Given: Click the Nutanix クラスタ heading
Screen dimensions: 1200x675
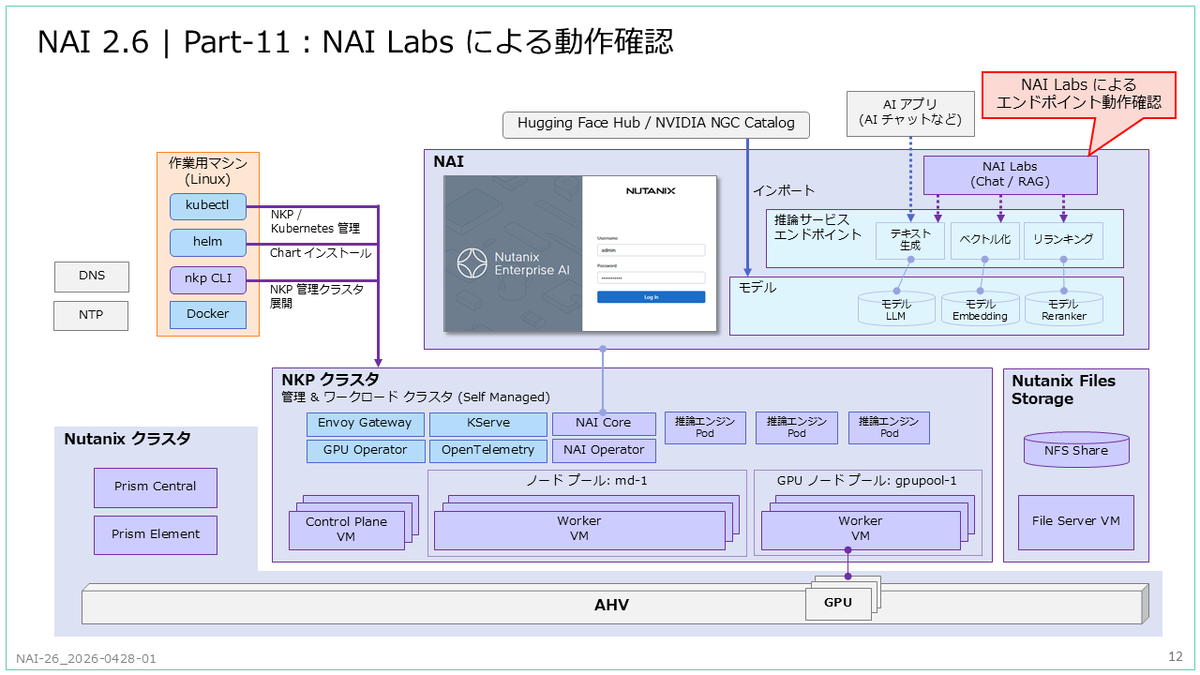Looking at the screenshot, I should click(127, 439).
